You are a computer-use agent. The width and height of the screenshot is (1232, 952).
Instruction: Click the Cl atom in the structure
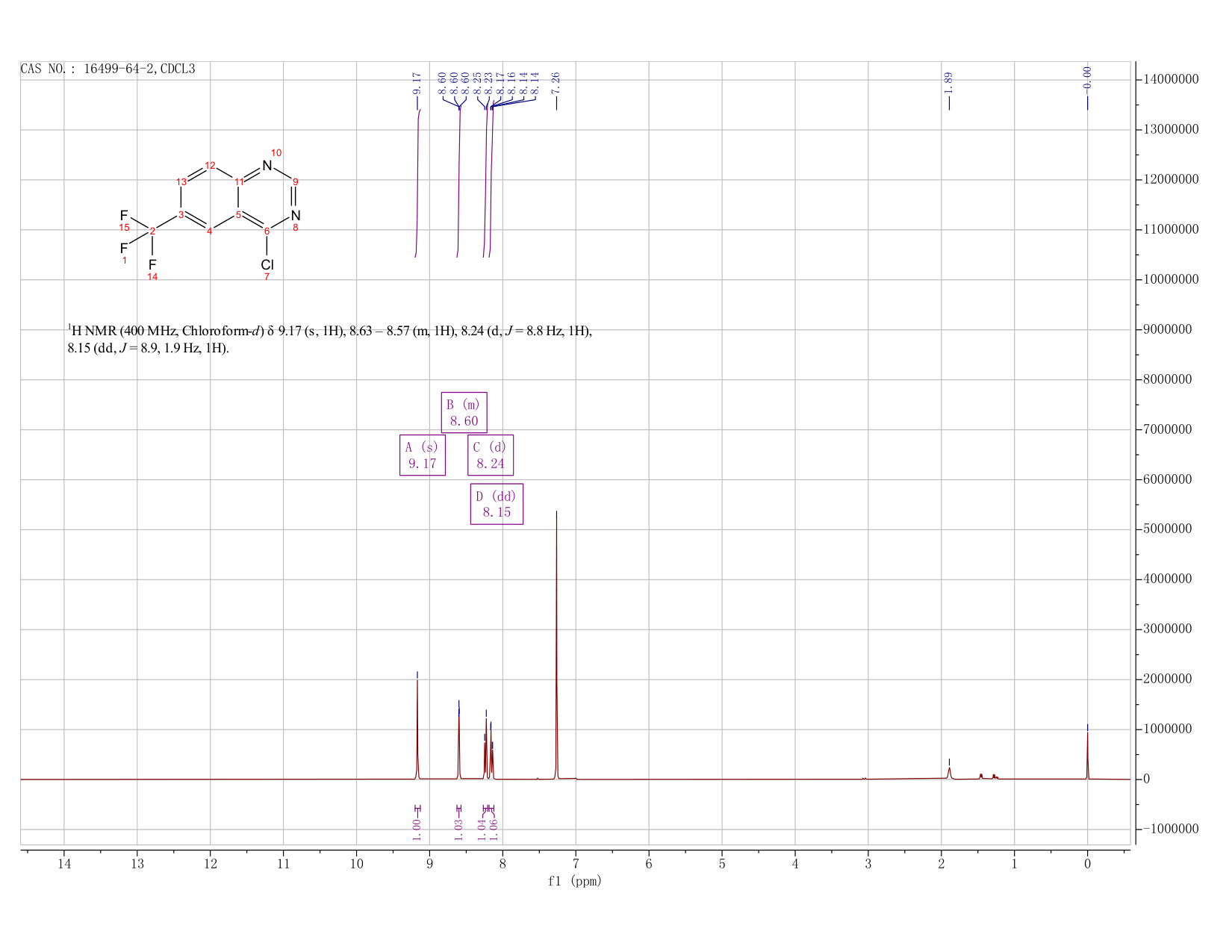(267, 265)
